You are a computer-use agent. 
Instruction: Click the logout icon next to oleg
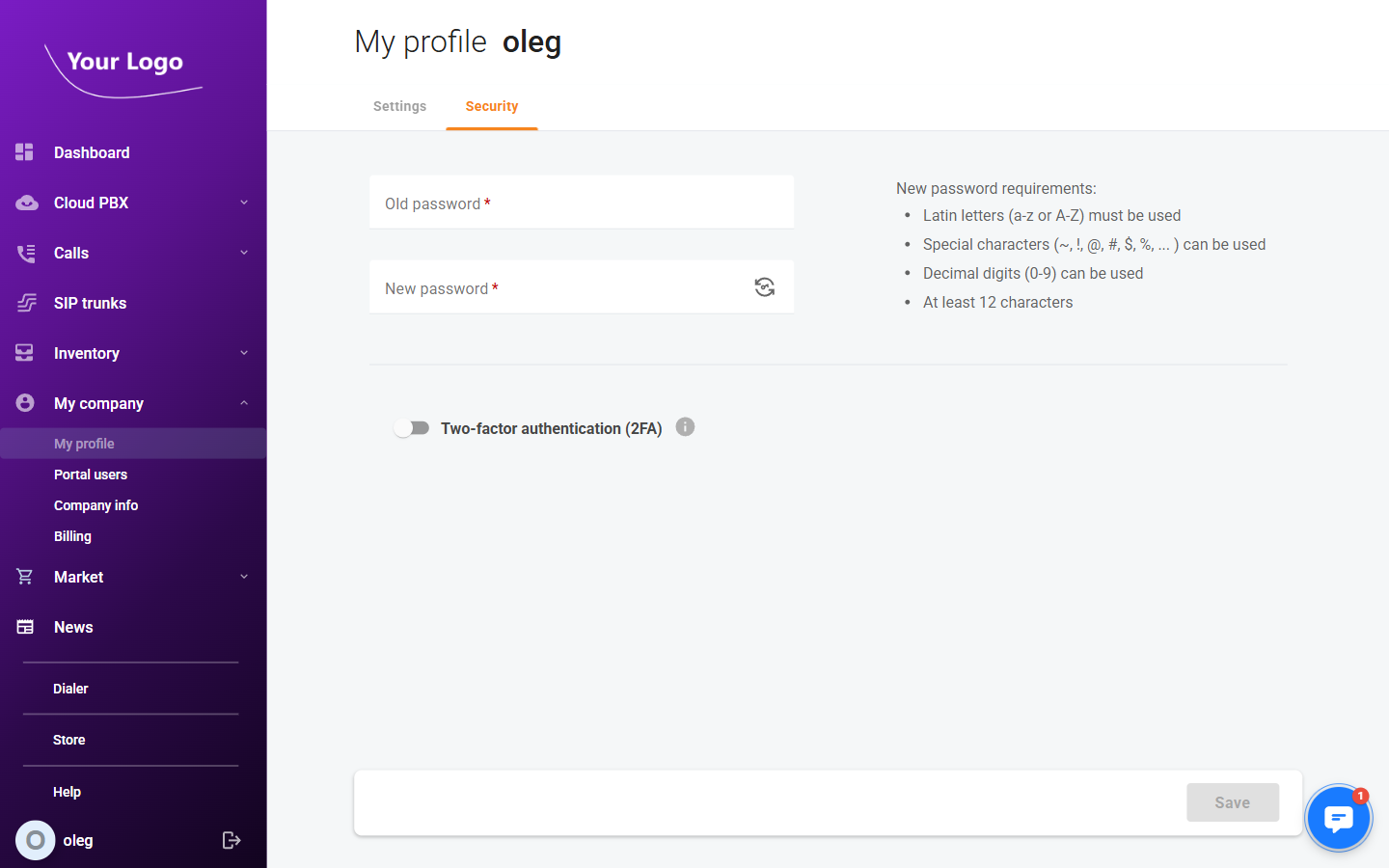[231, 839]
